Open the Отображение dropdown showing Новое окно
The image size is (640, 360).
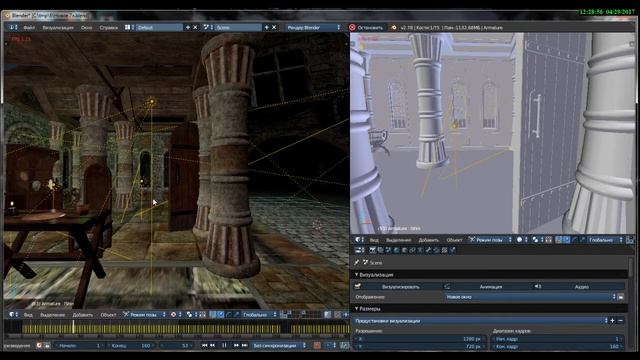530,297
